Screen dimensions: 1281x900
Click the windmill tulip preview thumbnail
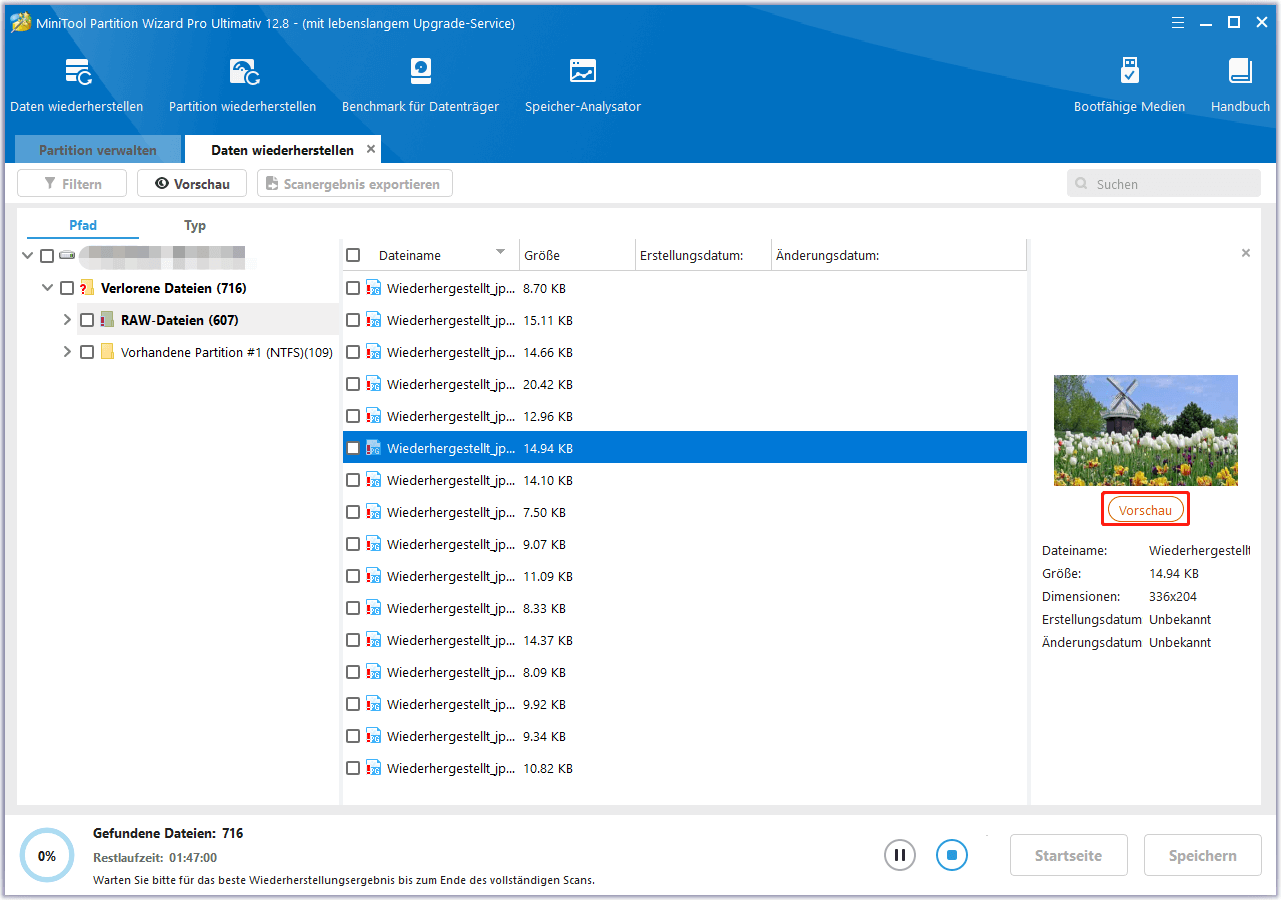click(x=1146, y=430)
